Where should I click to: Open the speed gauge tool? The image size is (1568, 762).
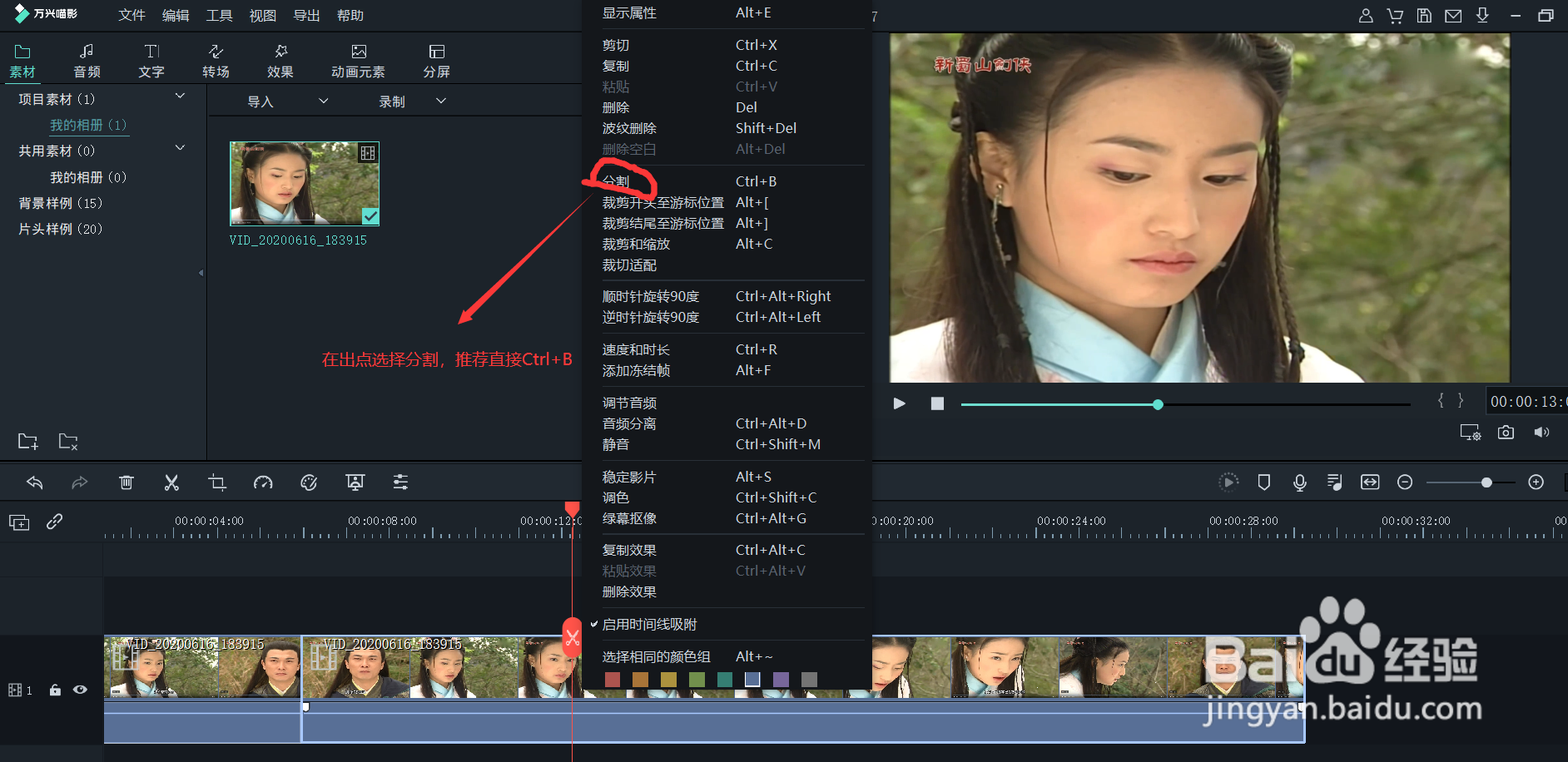(263, 482)
